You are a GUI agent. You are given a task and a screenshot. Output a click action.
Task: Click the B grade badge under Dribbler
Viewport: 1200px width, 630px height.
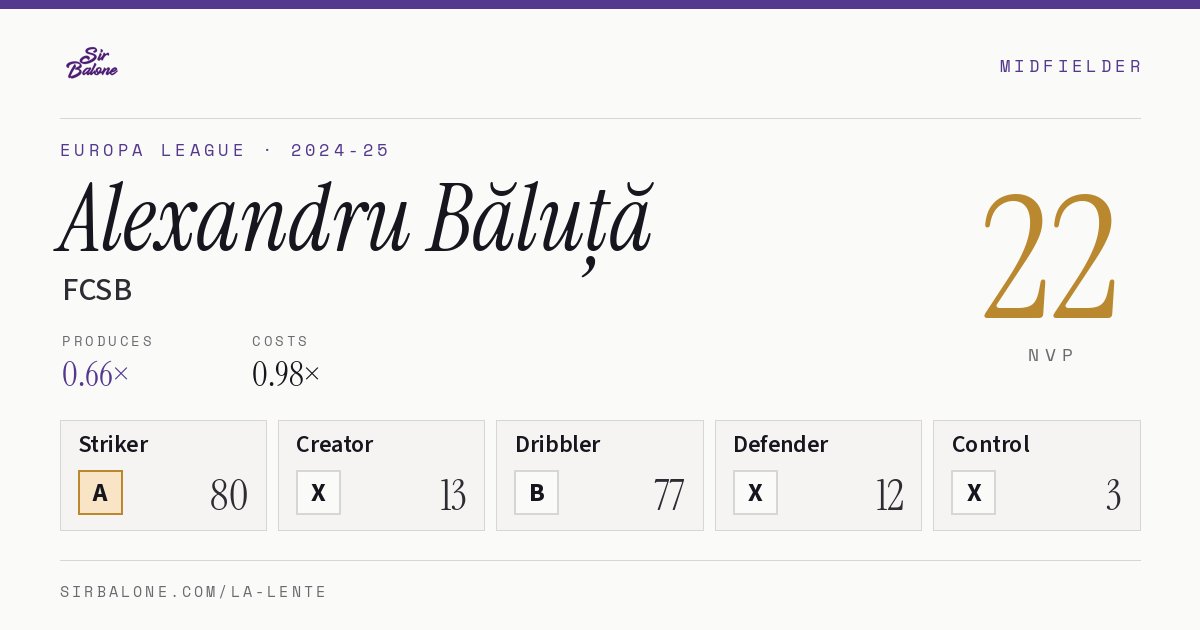click(x=537, y=493)
